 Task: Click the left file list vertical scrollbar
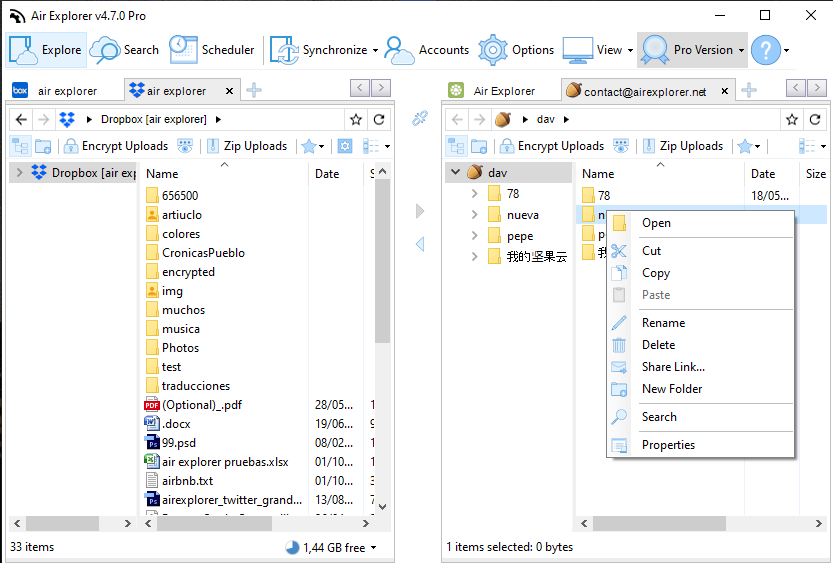point(382,261)
